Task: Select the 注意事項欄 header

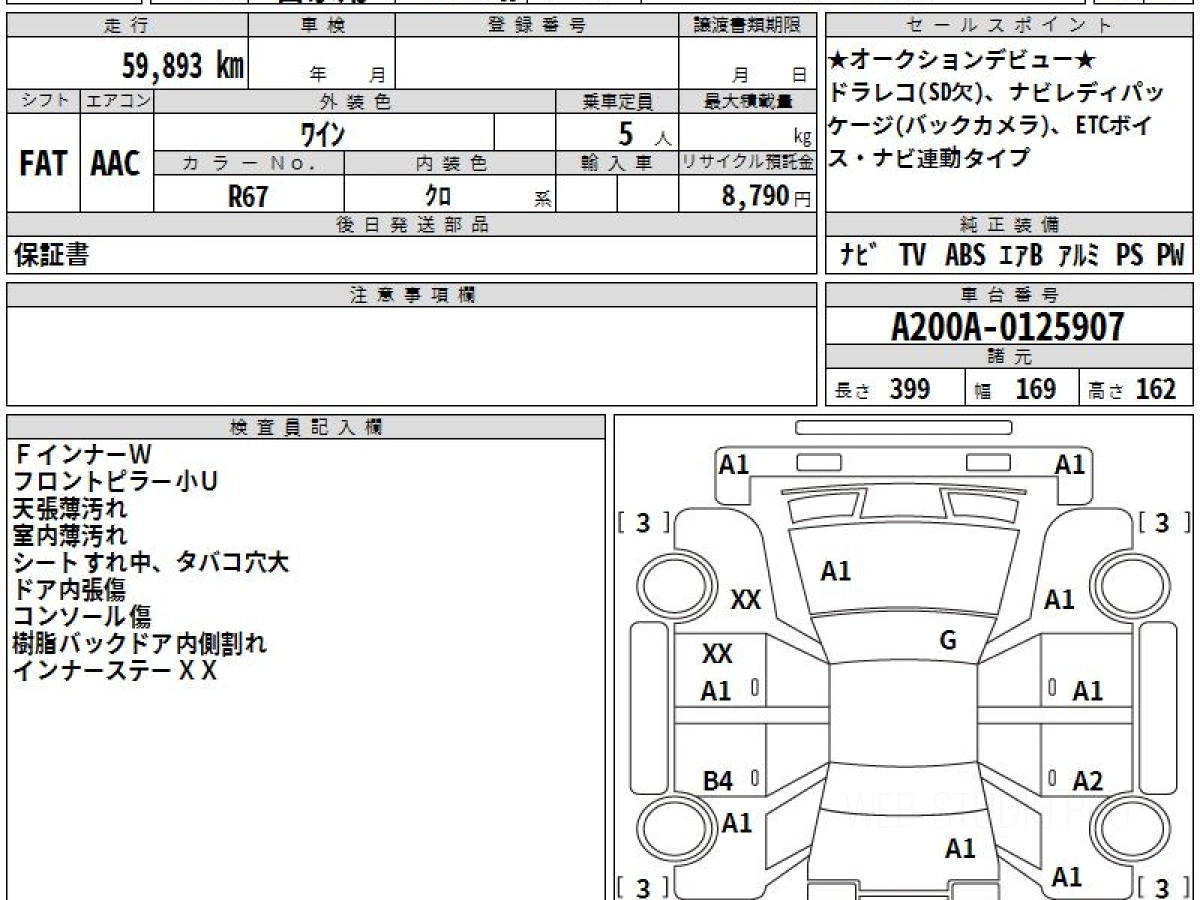Action: [411, 295]
